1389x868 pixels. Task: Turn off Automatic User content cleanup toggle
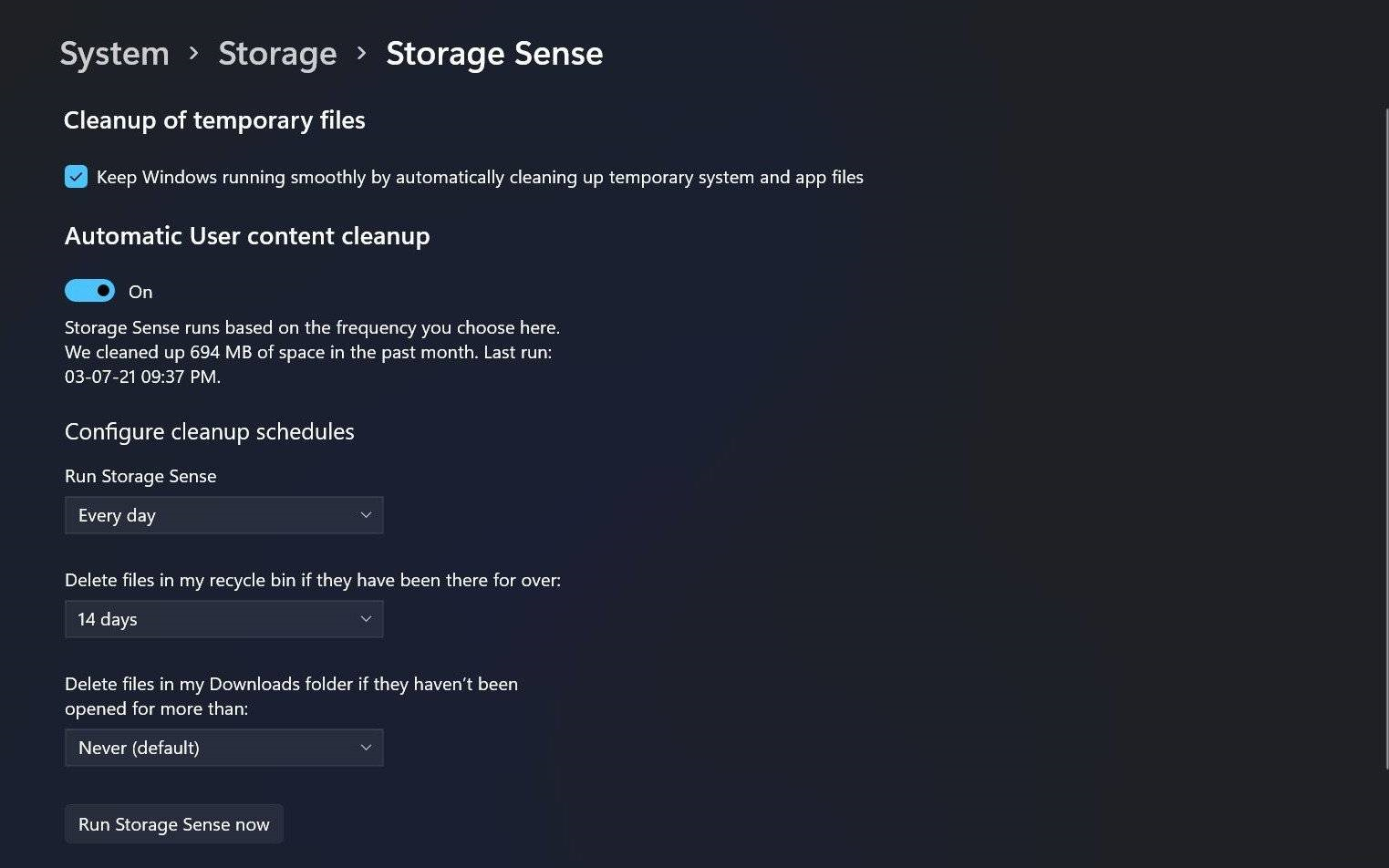click(x=89, y=291)
